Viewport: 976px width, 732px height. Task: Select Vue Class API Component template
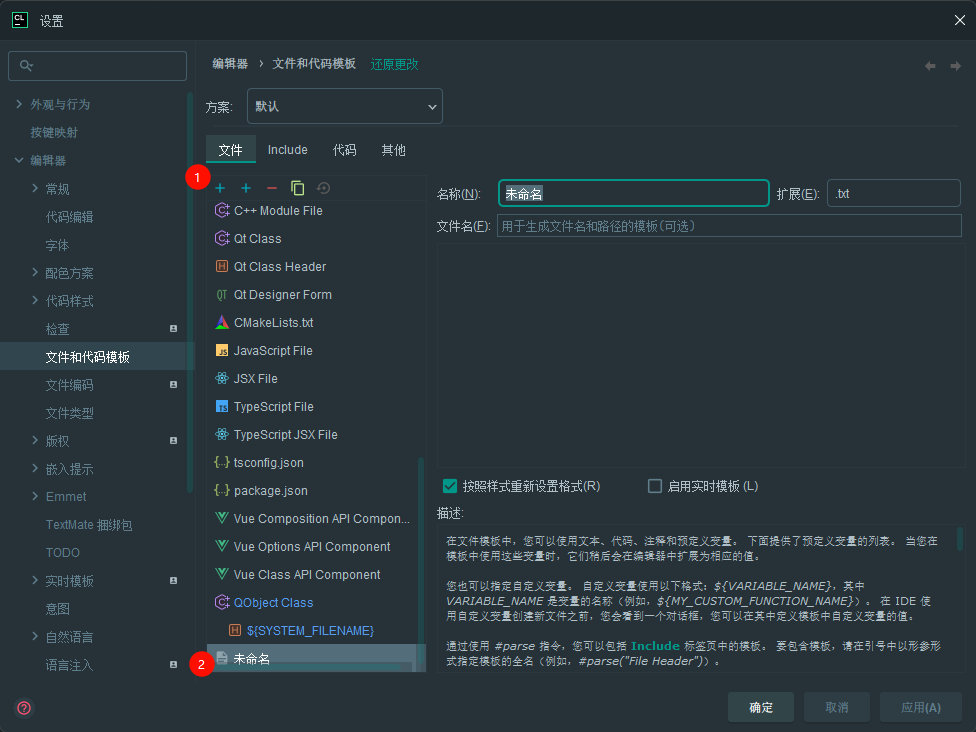[316, 575]
